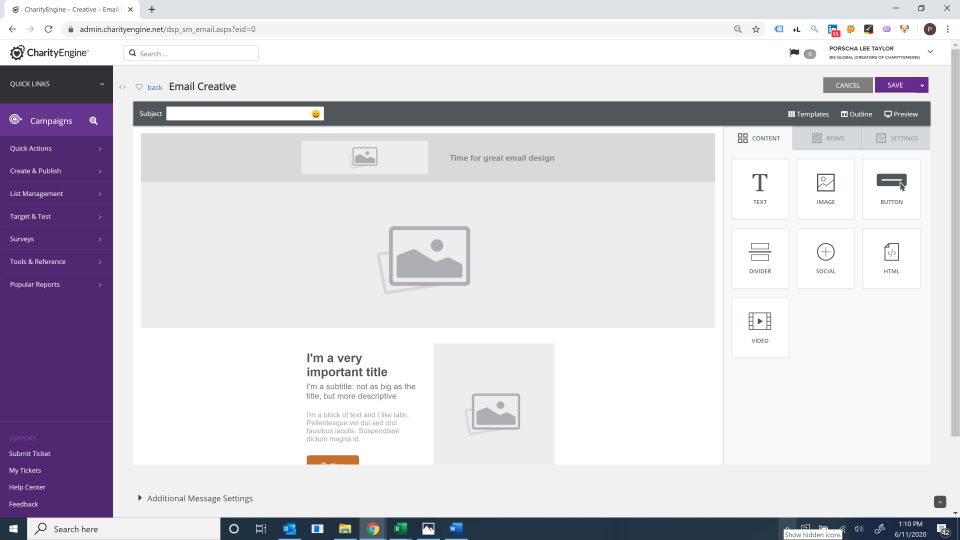
Task: Click the Save button
Action: (x=895, y=85)
